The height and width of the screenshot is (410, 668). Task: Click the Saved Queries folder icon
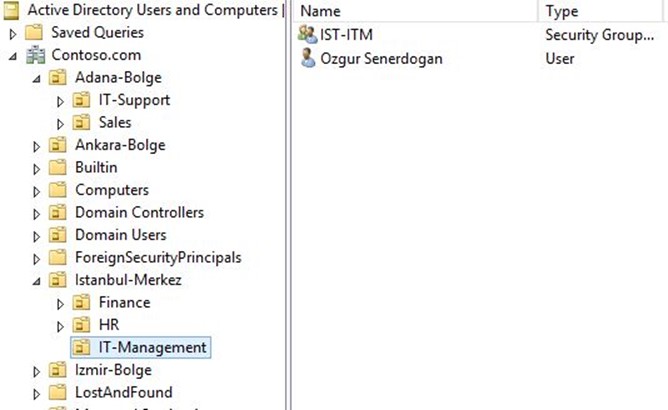(34, 32)
